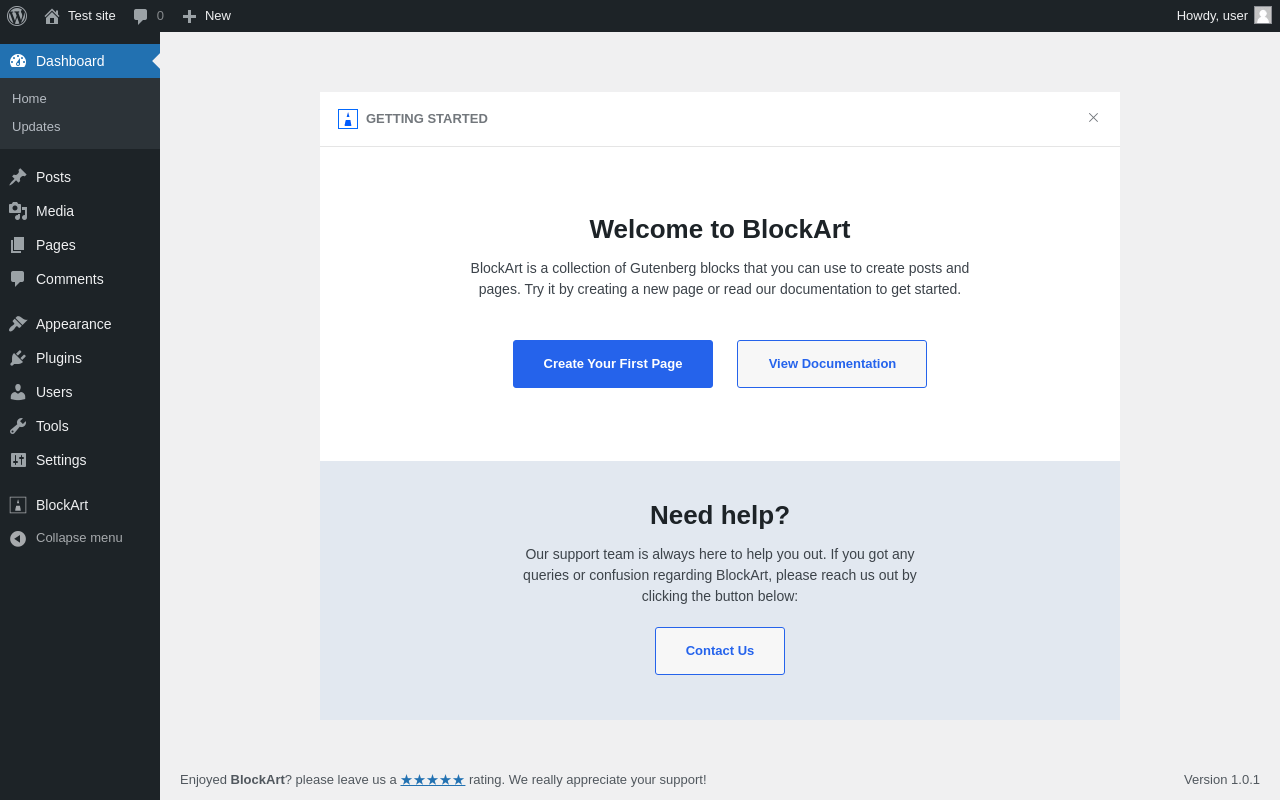This screenshot has width=1280, height=800.
Task: Collapse the admin sidebar menu
Action: click(x=80, y=538)
